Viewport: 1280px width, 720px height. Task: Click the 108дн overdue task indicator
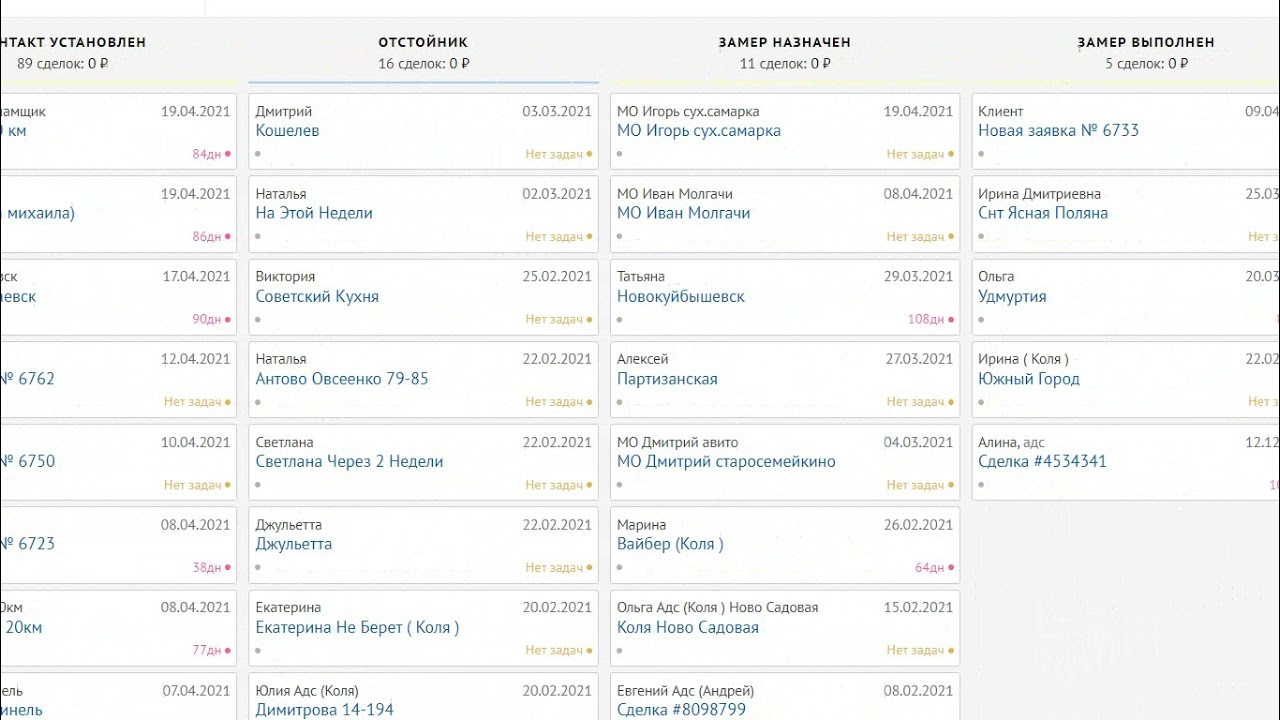926,320
